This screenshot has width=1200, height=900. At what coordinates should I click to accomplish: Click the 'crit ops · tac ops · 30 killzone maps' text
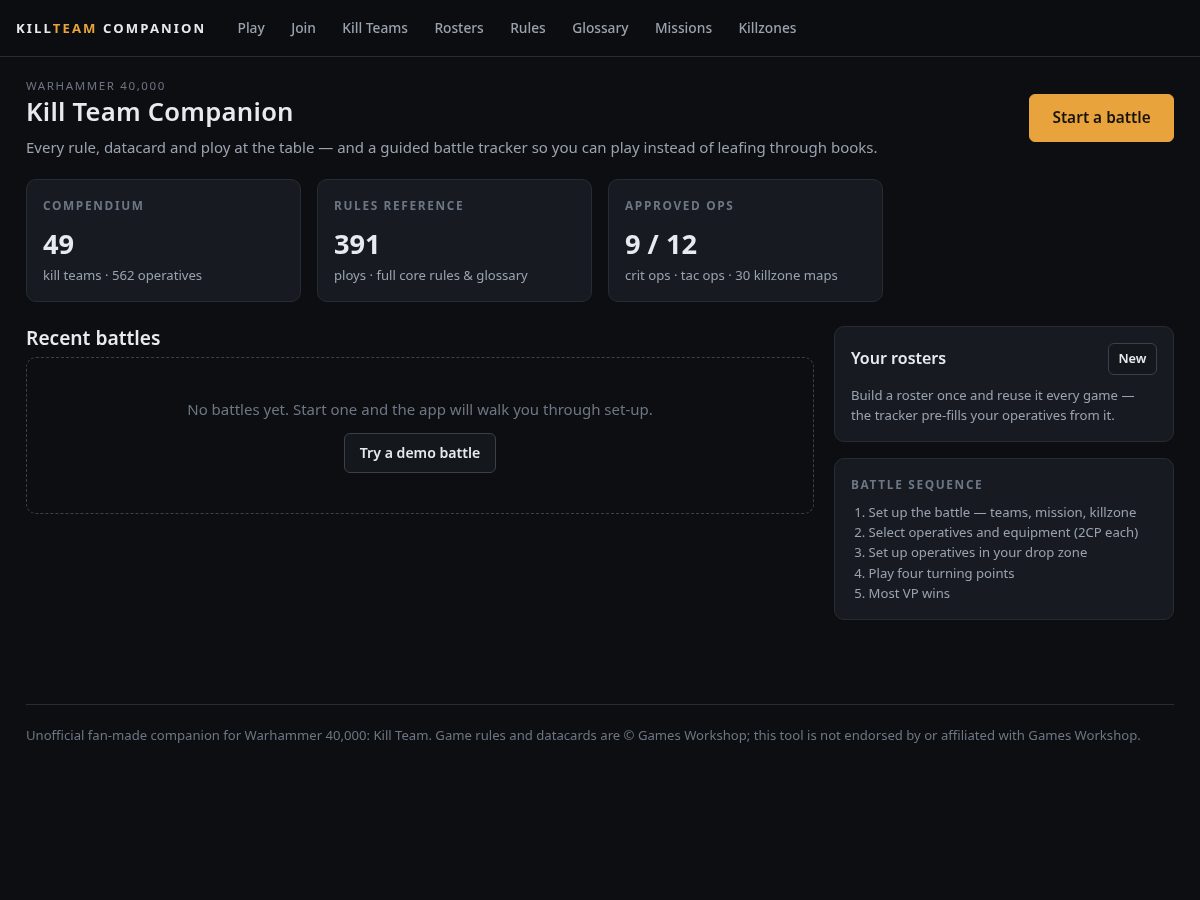(731, 275)
